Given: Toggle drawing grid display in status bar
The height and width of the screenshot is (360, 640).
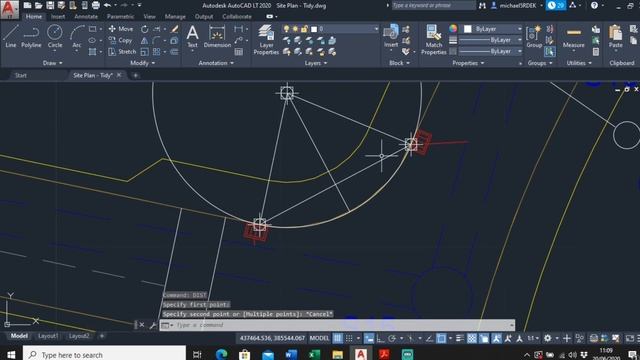Looking at the screenshot, I should [338, 338].
